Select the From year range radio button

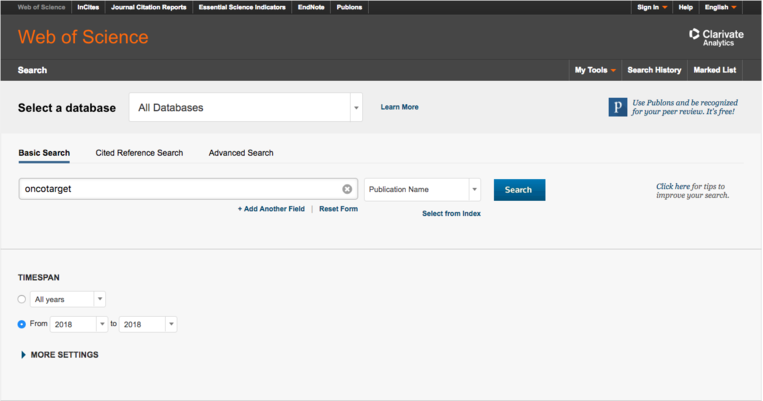[x=21, y=324]
